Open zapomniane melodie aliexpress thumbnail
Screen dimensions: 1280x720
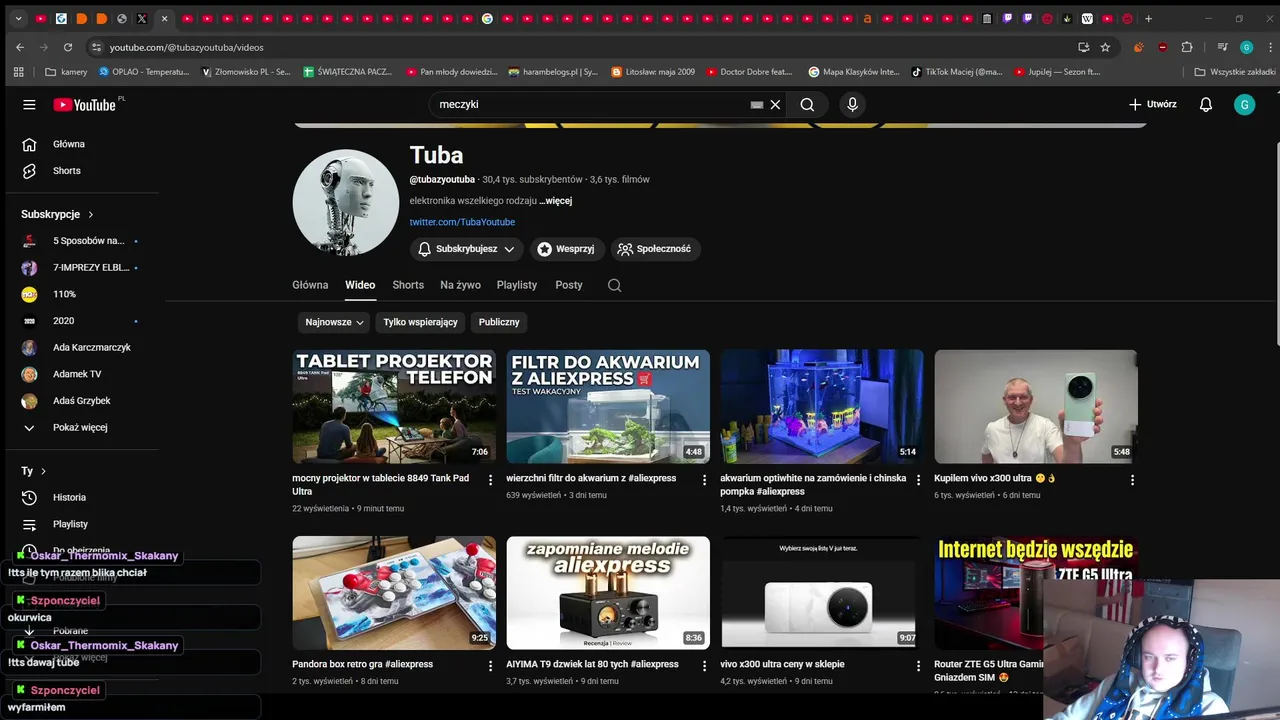[608, 592]
